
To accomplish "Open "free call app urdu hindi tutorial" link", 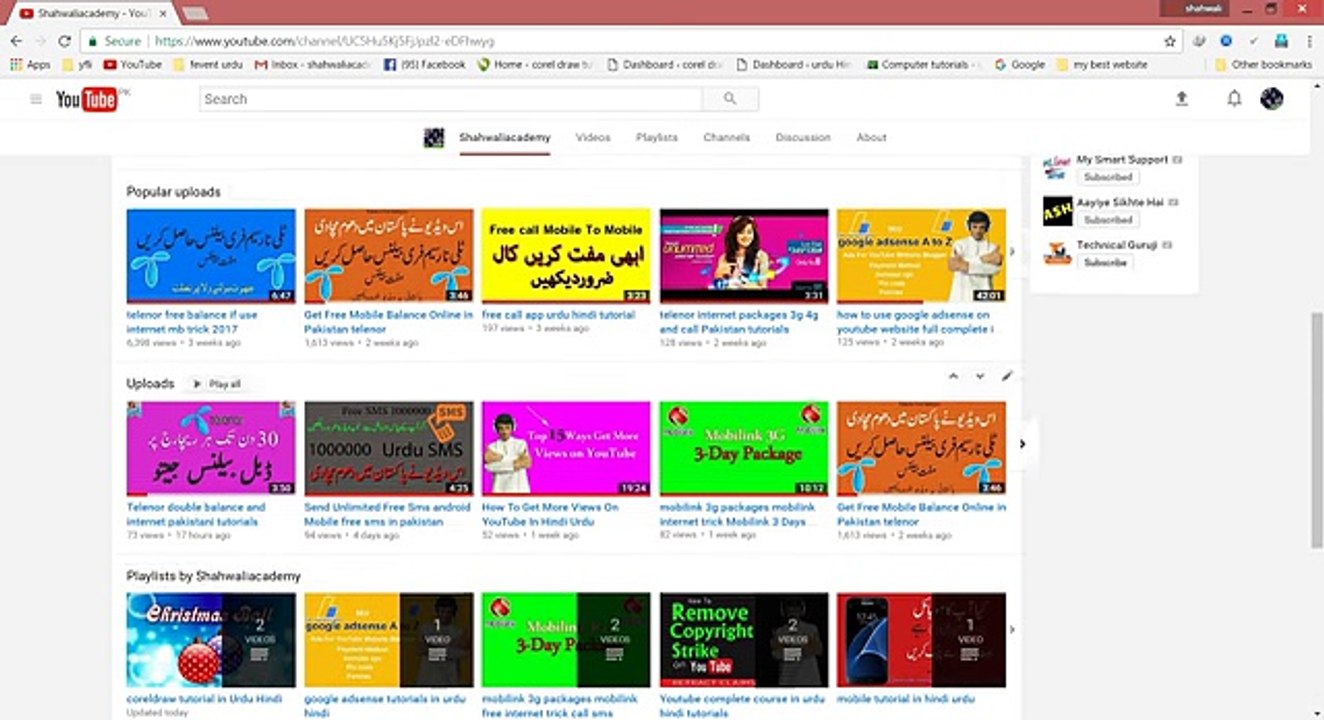I will point(558,315).
